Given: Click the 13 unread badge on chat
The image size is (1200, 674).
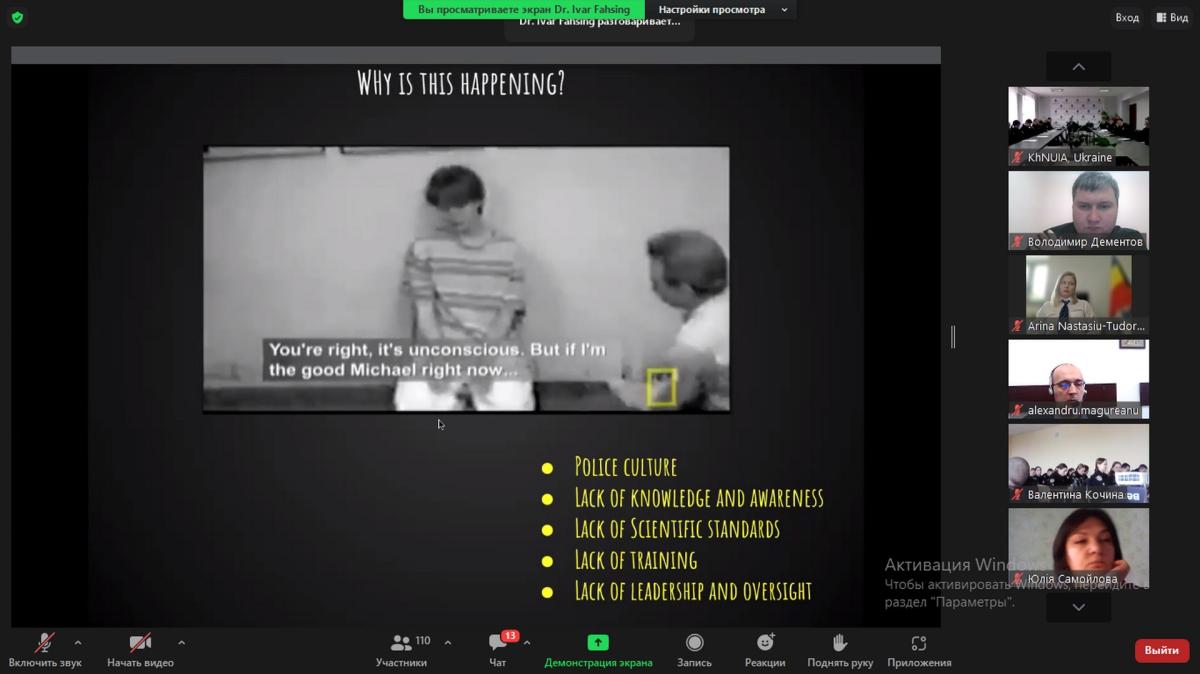Looking at the screenshot, I should pyautogui.click(x=510, y=636).
